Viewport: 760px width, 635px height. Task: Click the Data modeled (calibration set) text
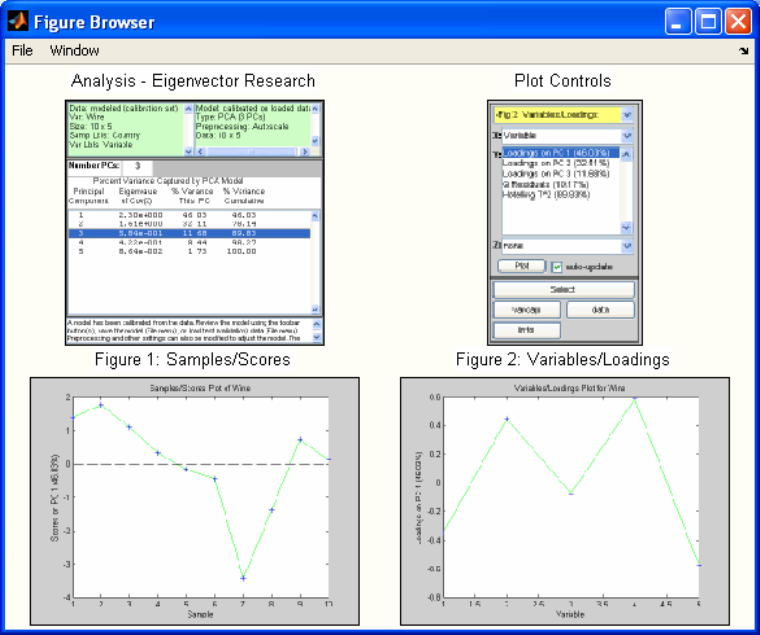point(124,108)
